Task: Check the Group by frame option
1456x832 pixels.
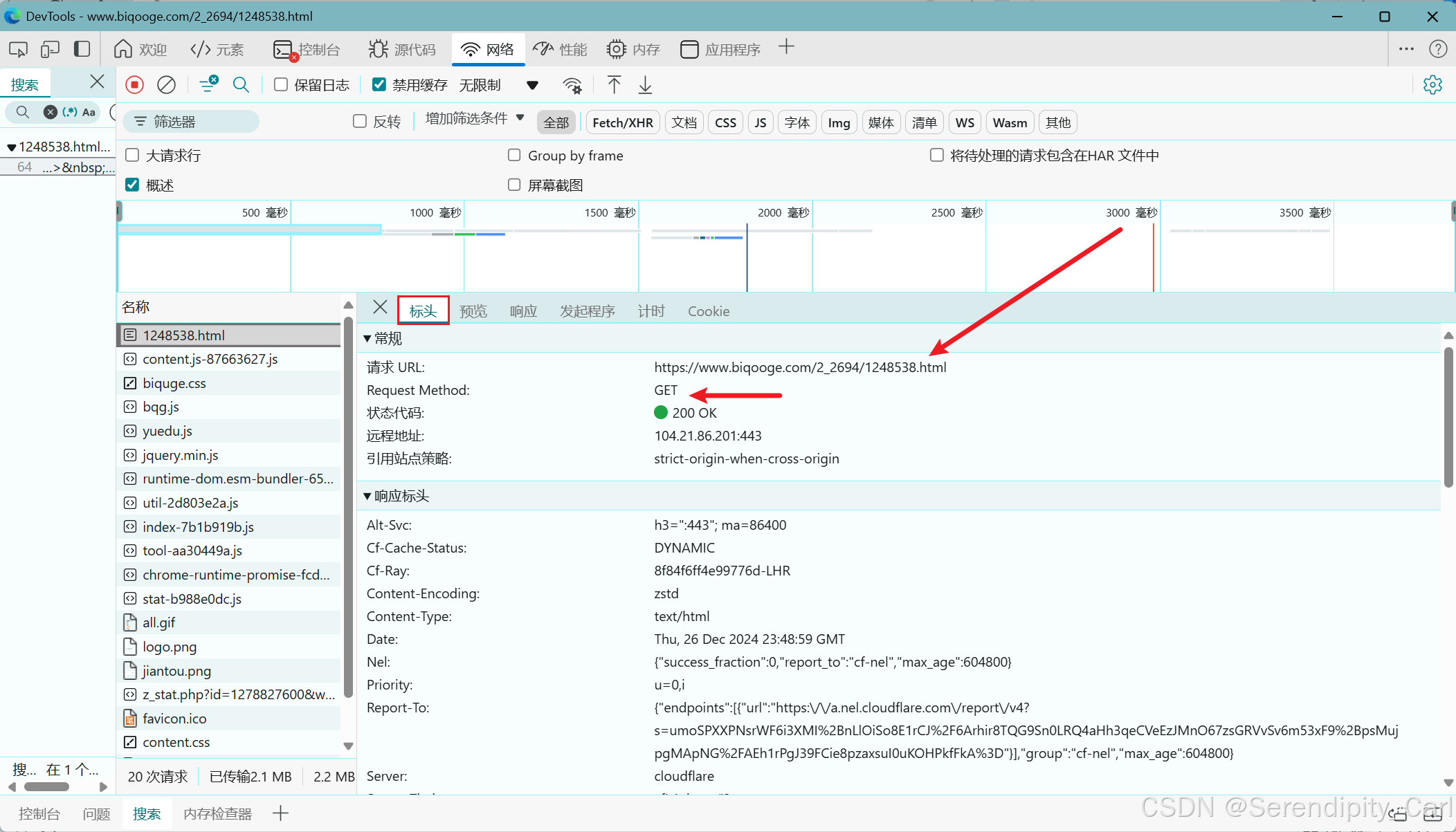Action: 514,155
